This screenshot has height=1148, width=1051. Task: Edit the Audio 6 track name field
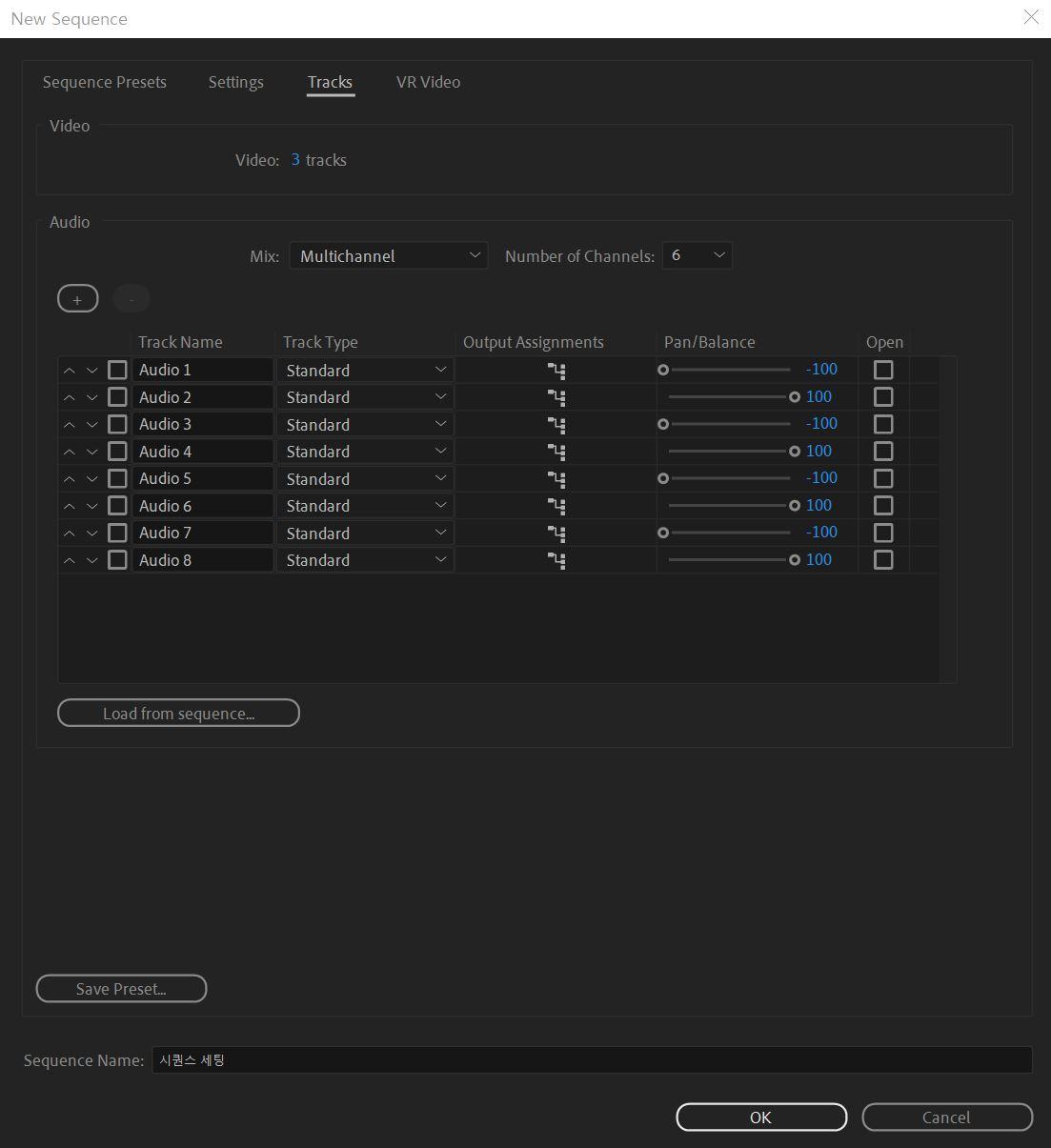tap(203, 506)
